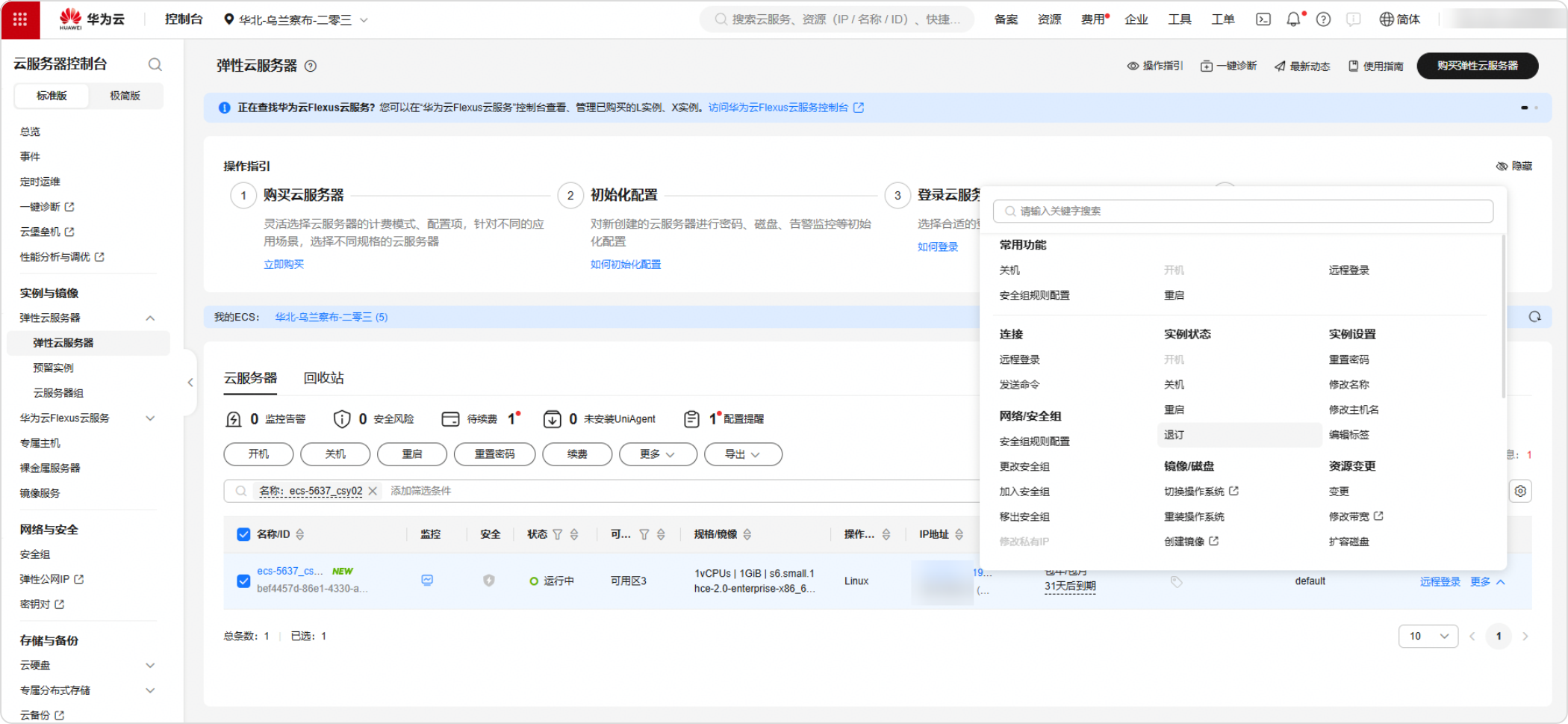Open the message feedback icon in top bar

1353,19
